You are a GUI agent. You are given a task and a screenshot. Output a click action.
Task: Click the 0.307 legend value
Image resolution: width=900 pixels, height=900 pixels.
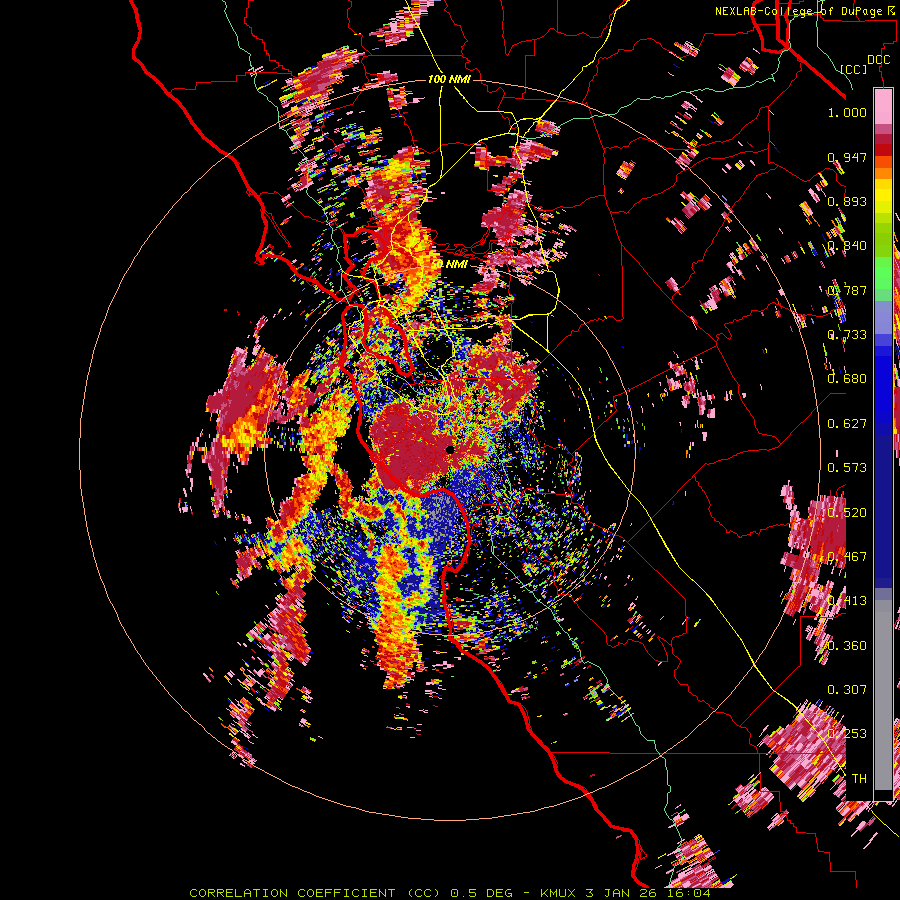pyautogui.click(x=847, y=689)
